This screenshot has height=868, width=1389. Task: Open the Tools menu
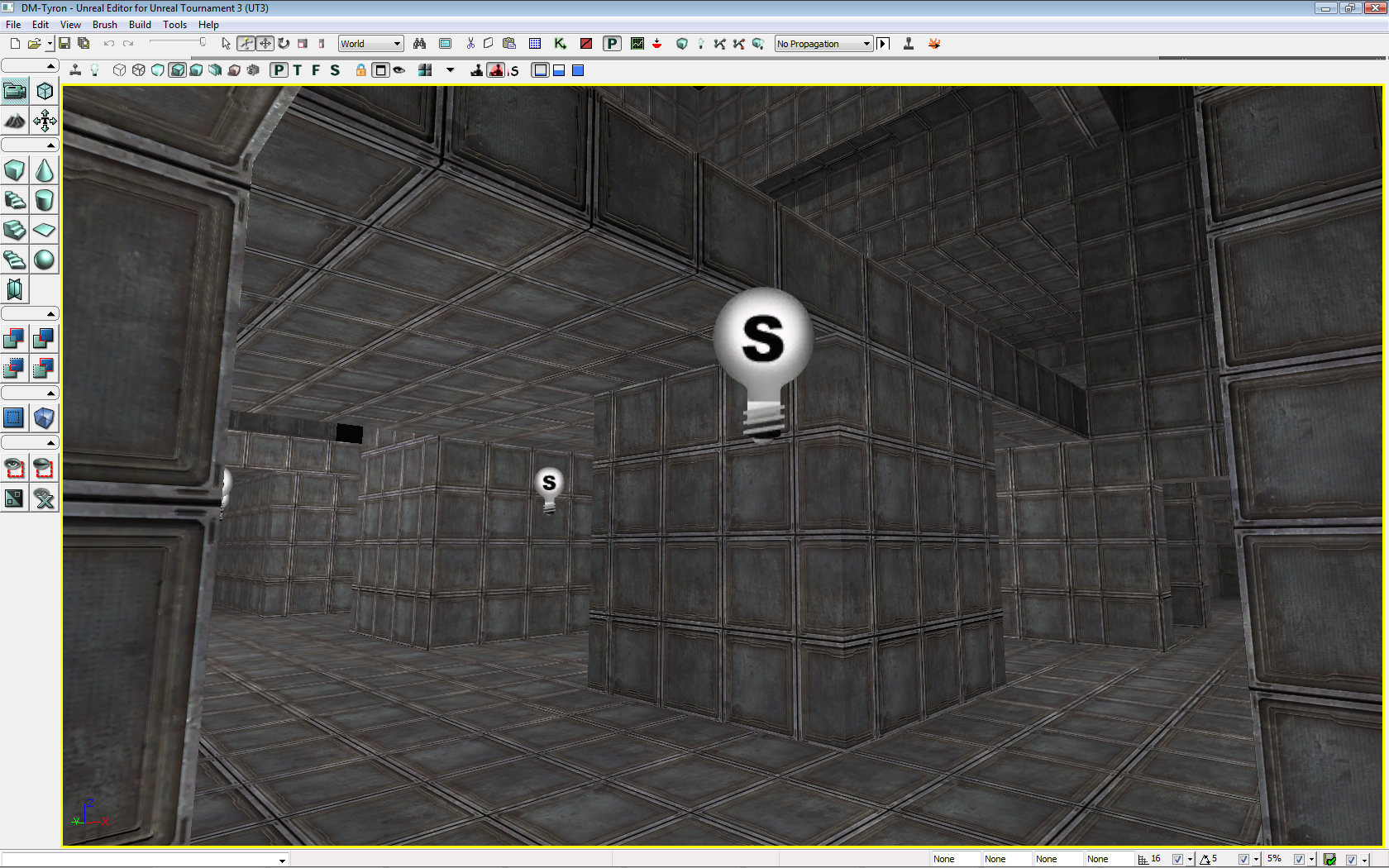[x=174, y=25]
